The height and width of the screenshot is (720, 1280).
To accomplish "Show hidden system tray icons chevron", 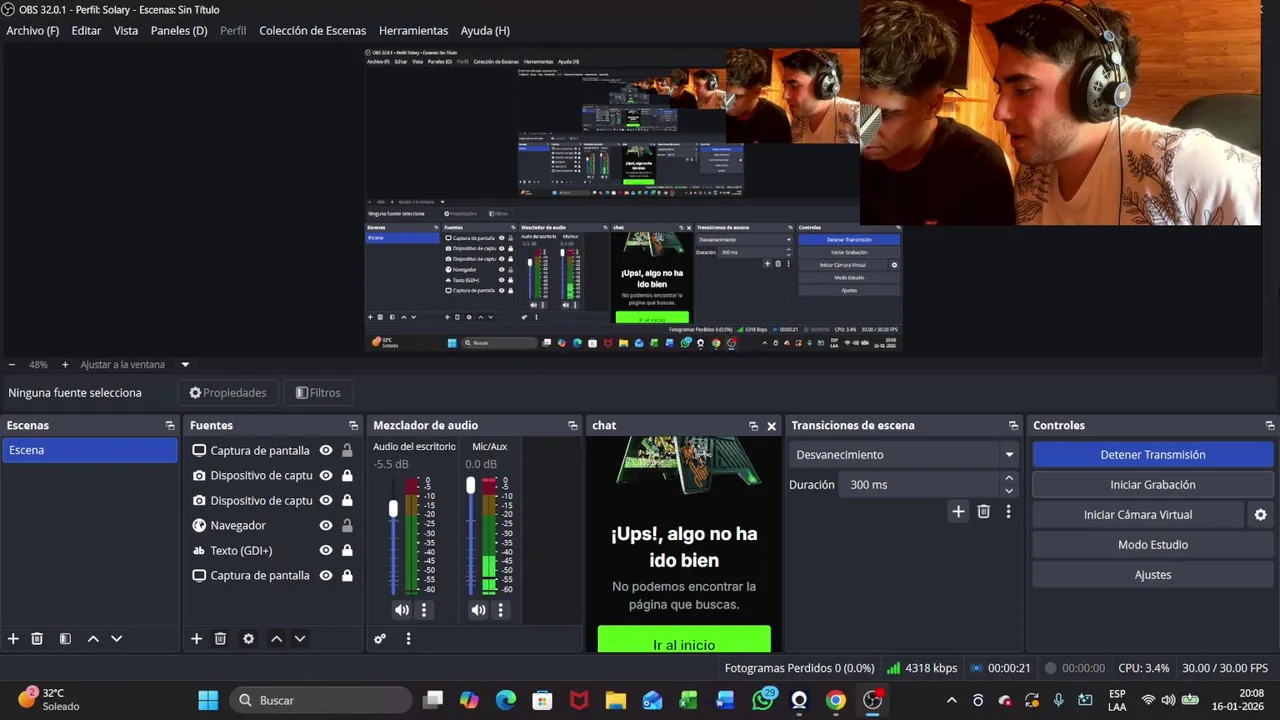I will [x=951, y=700].
